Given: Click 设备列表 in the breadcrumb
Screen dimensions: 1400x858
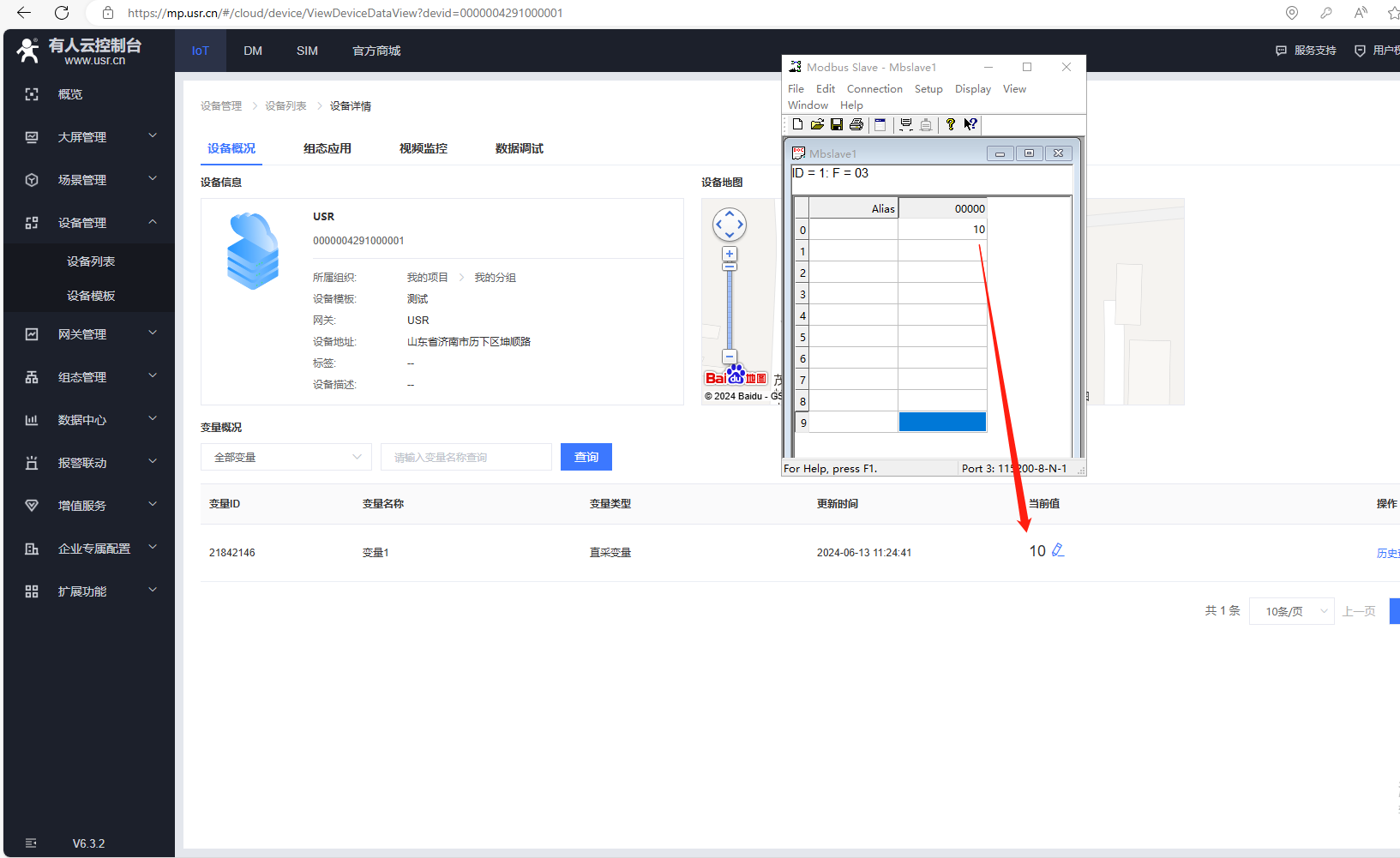Looking at the screenshot, I should click(285, 106).
